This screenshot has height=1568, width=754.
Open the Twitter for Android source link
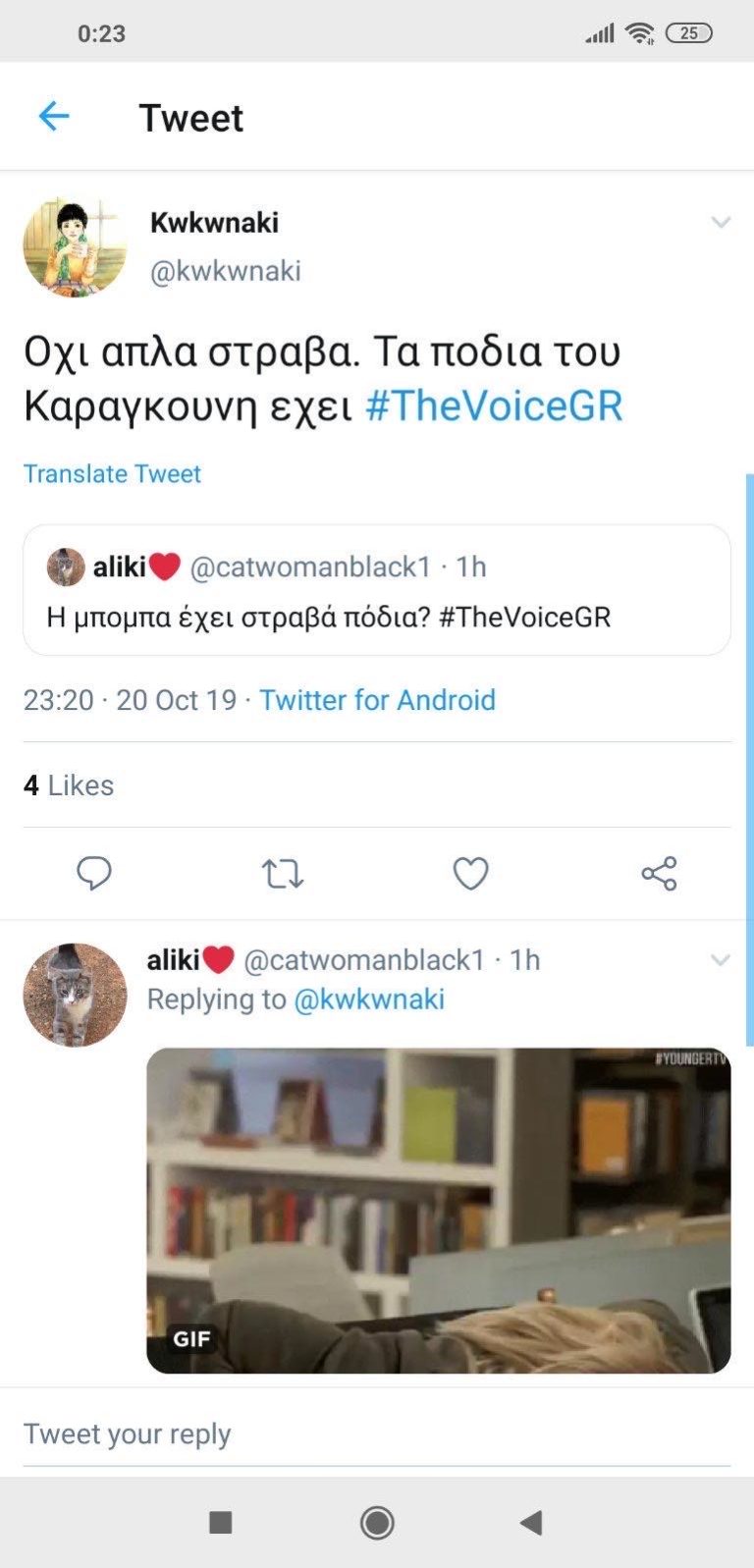377,700
